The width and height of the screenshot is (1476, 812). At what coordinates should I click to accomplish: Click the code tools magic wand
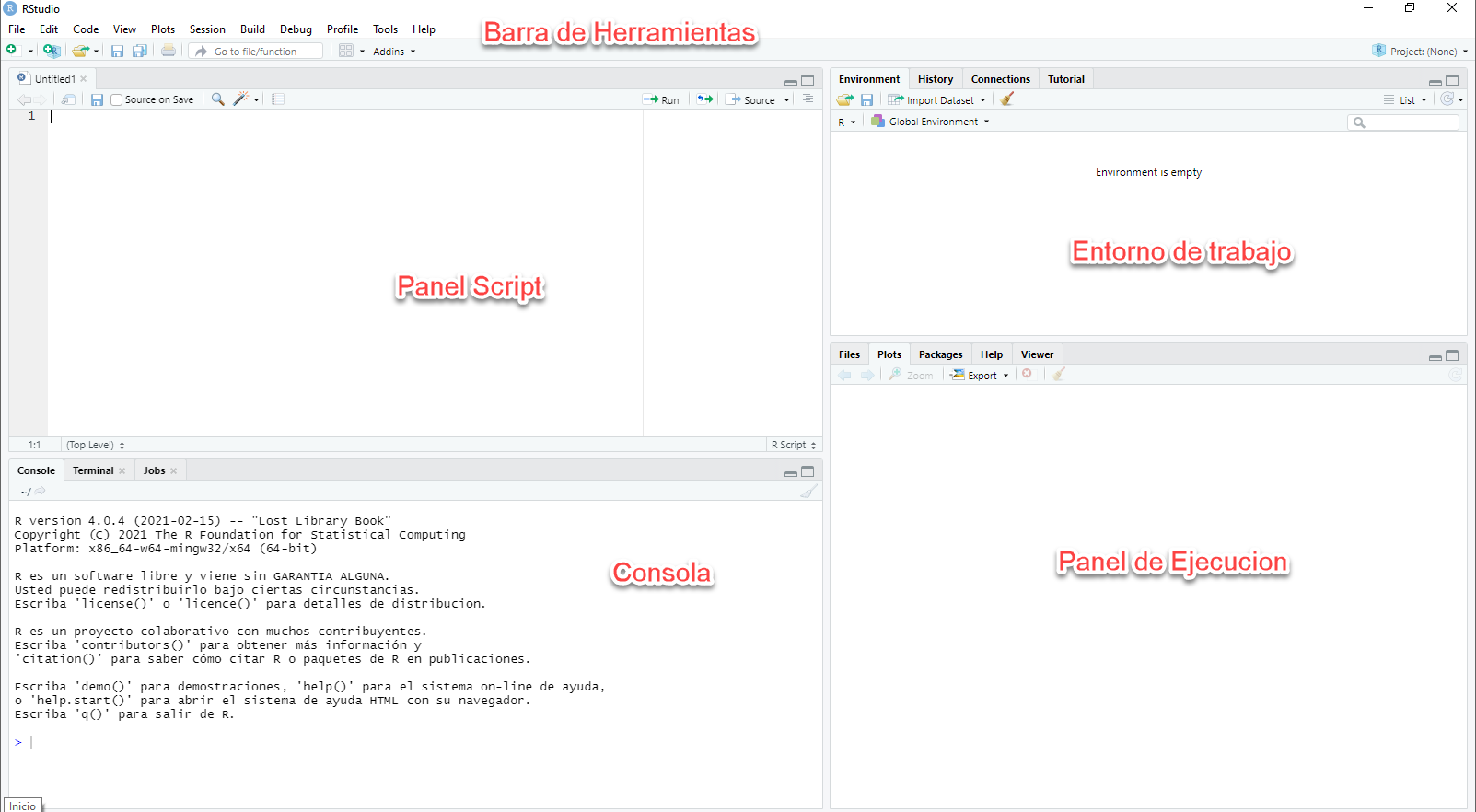tap(241, 99)
